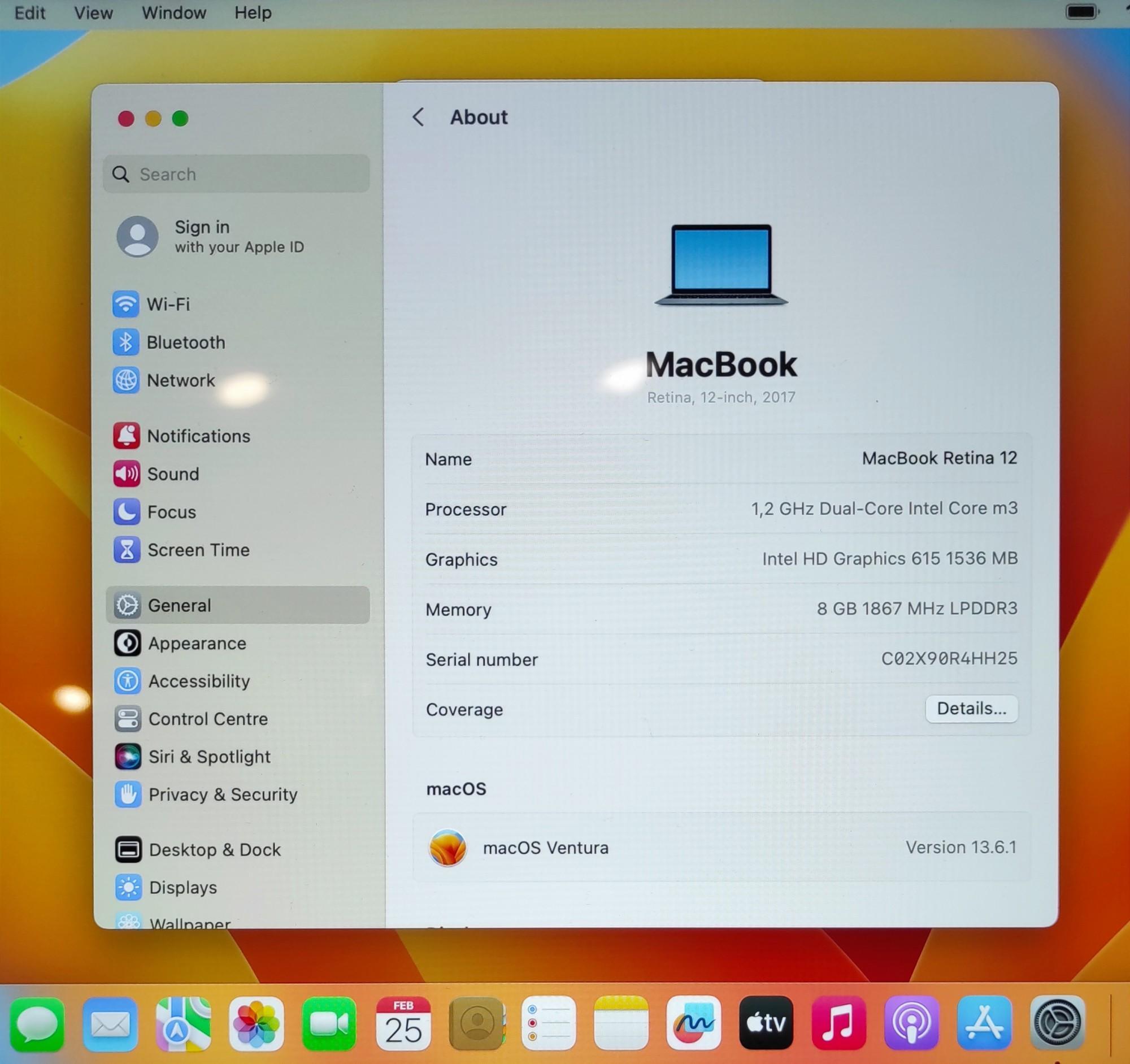Launch FaceTime from the Dock
This screenshot has height=1064, width=1130.
[329, 1024]
